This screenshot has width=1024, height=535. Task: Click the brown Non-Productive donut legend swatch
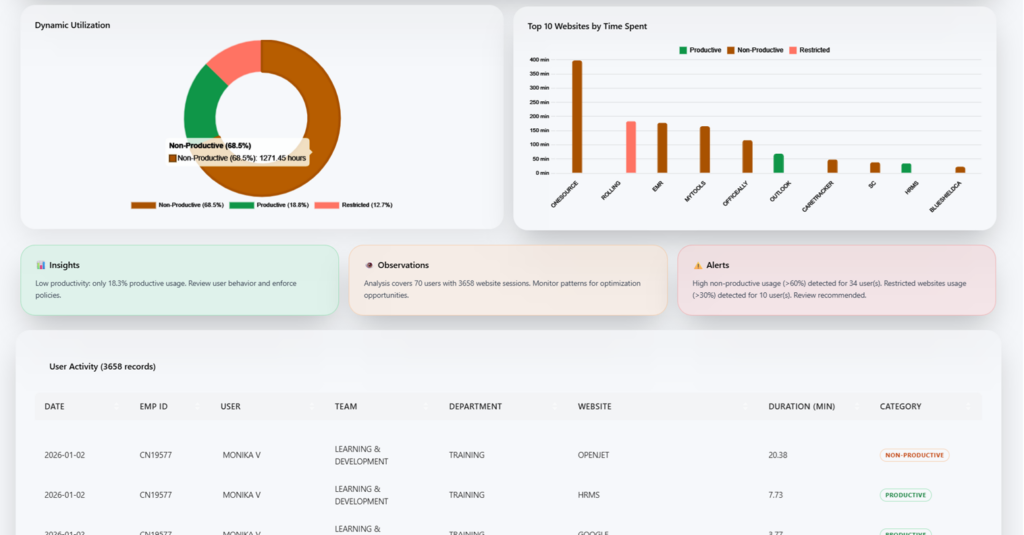point(143,205)
